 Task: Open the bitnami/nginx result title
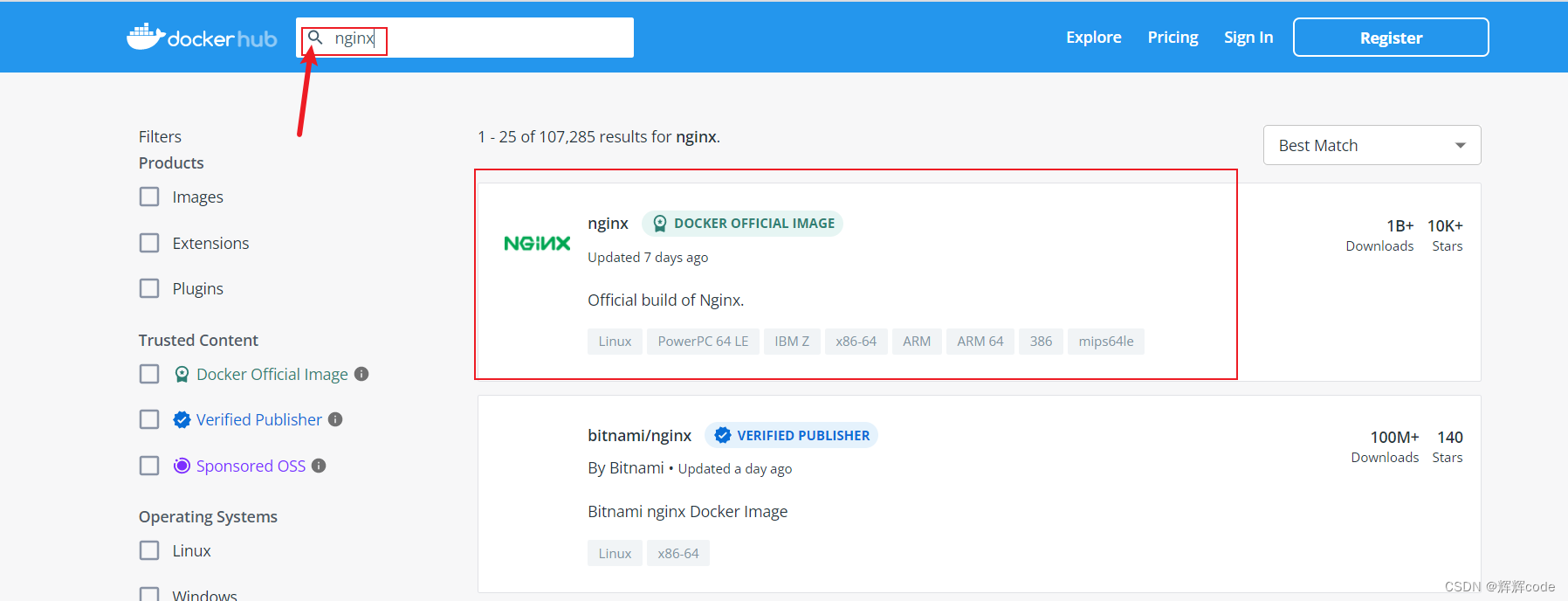tap(639, 435)
